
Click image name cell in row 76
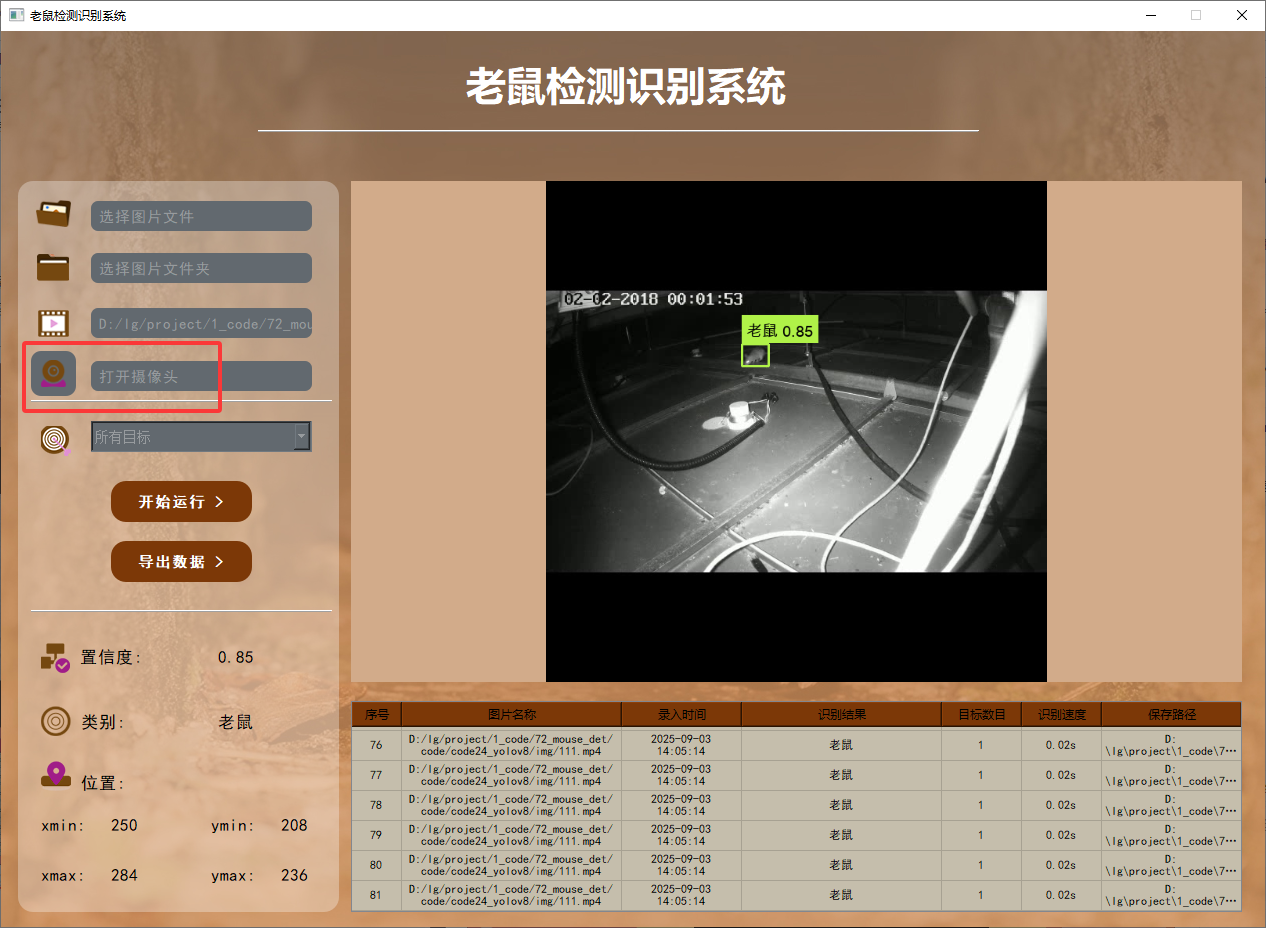(x=511, y=745)
